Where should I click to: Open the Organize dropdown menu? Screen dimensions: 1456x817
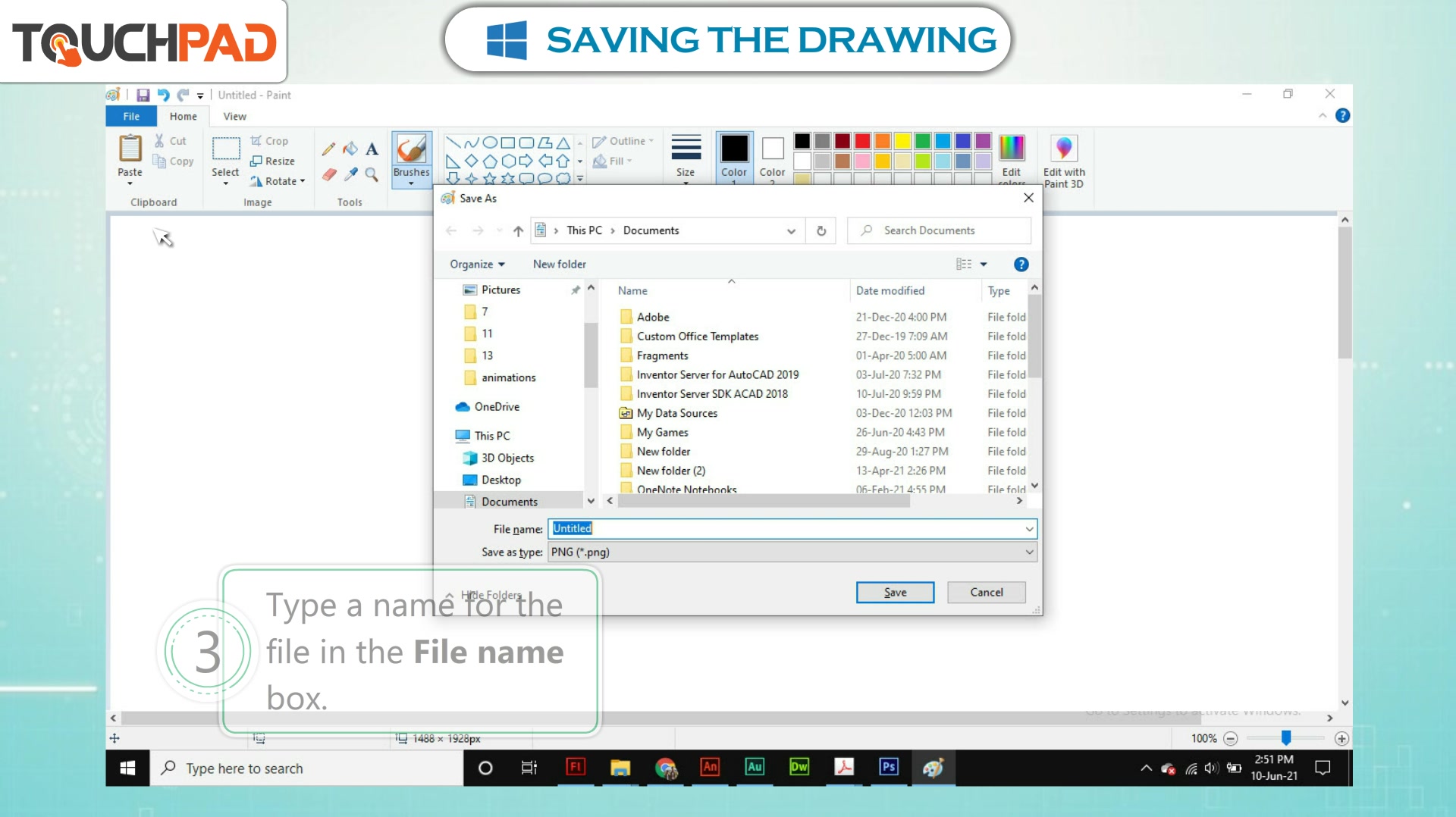[477, 265]
